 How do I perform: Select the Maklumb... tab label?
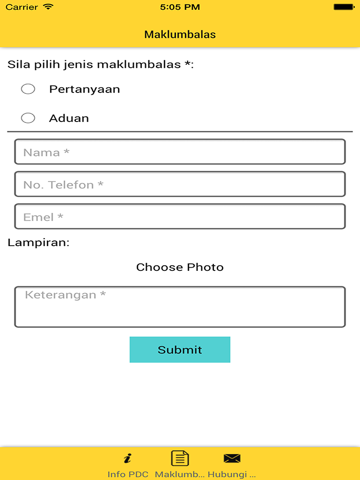(x=180, y=474)
